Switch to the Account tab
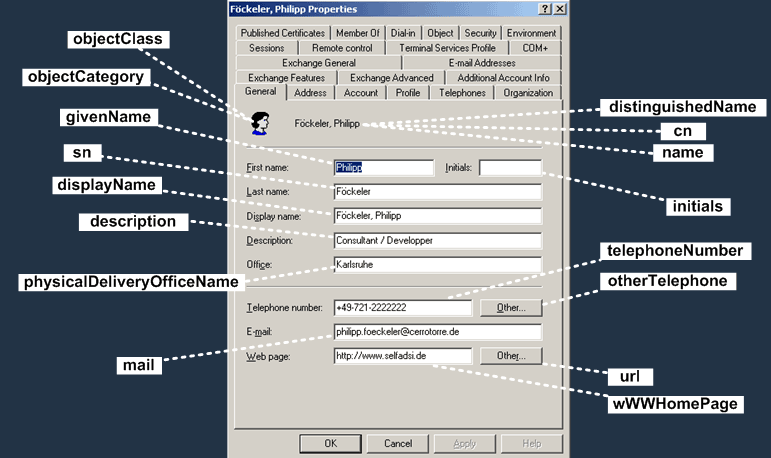Screen dimensions: 771x458 point(361,92)
